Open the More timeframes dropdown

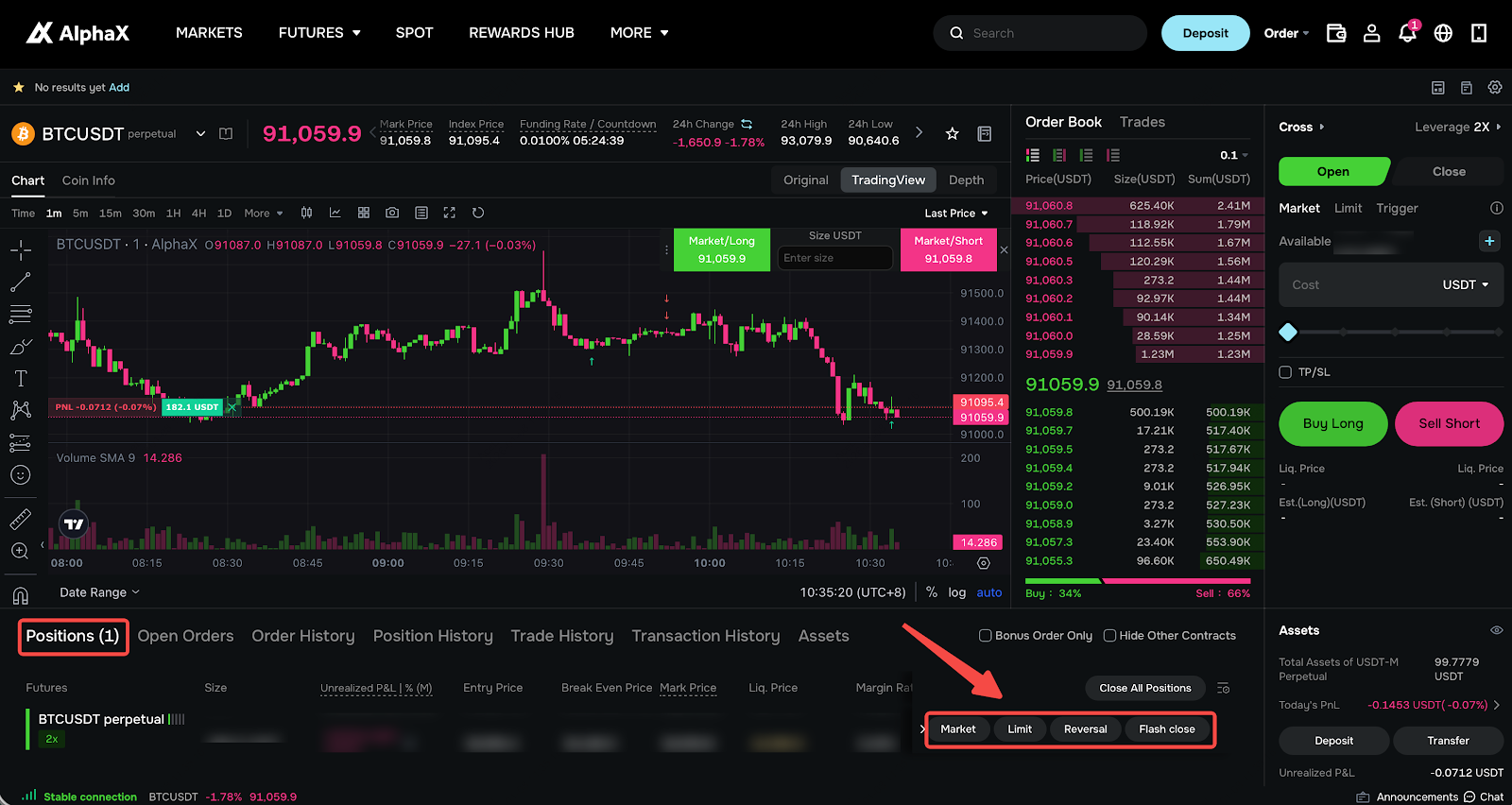tap(264, 214)
